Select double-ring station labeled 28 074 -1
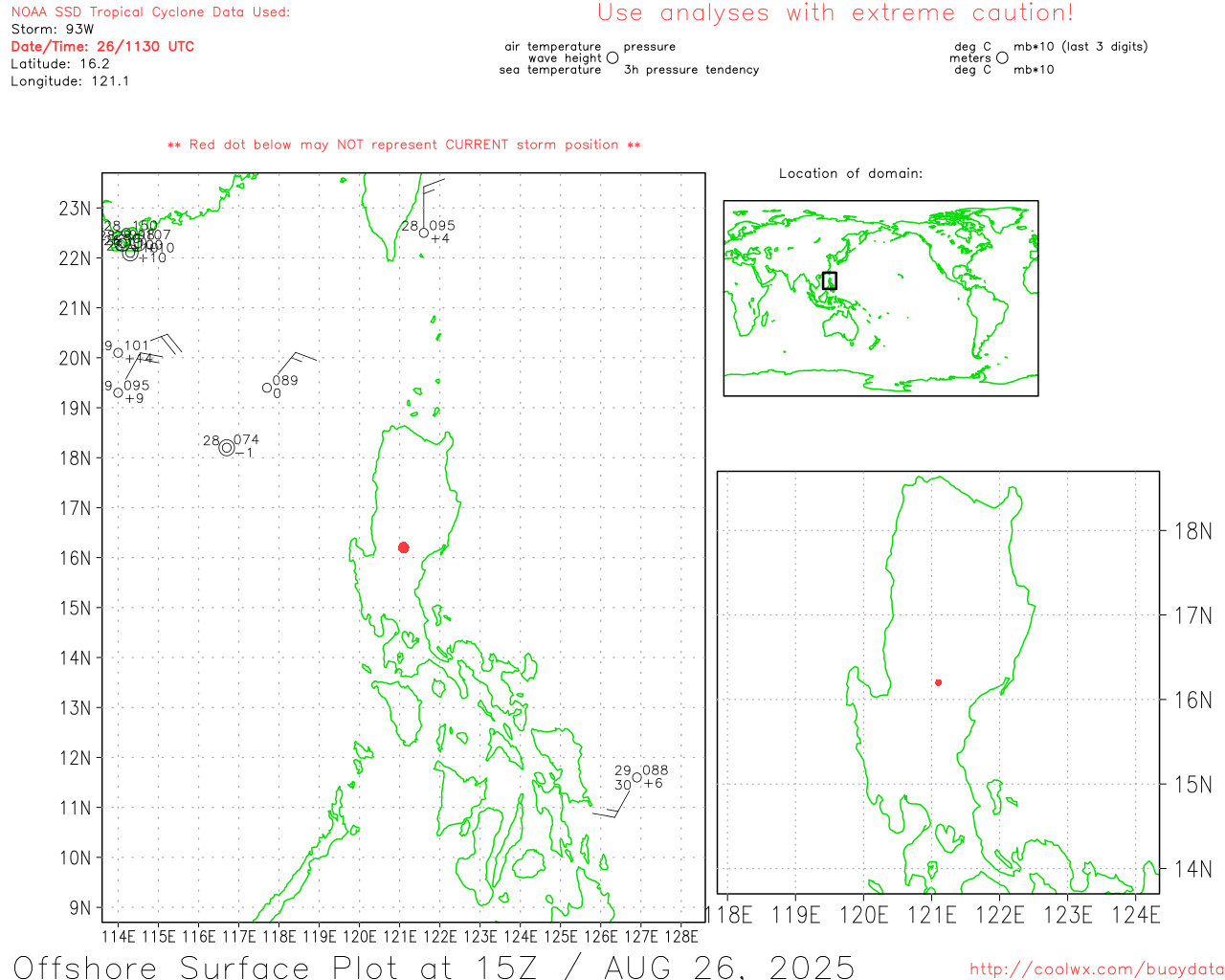 pos(227,447)
